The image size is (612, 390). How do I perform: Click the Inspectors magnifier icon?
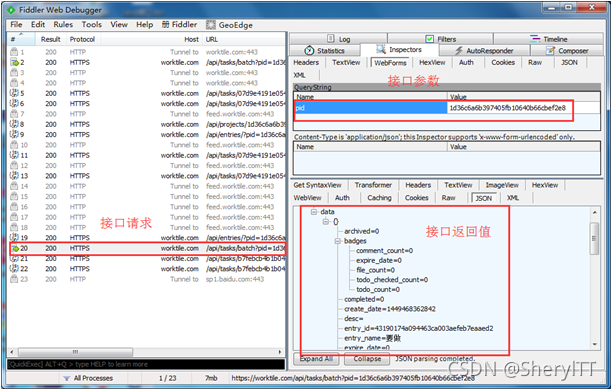[381, 49]
